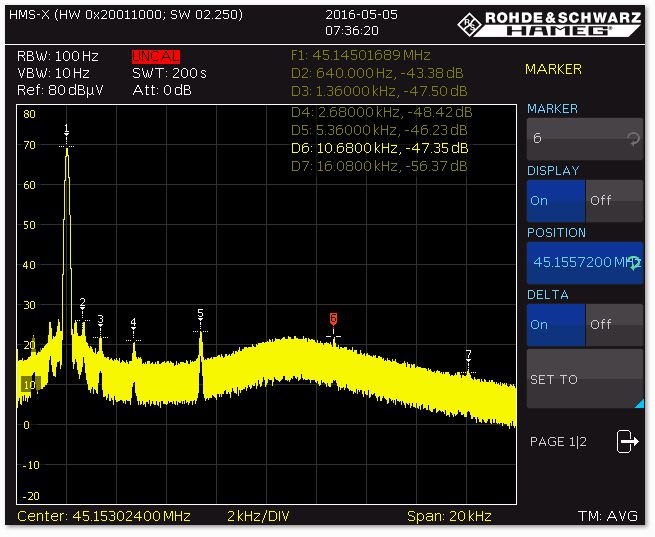Enable DELTA mode with On
This screenshot has width=655, height=537.
[x=555, y=325]
